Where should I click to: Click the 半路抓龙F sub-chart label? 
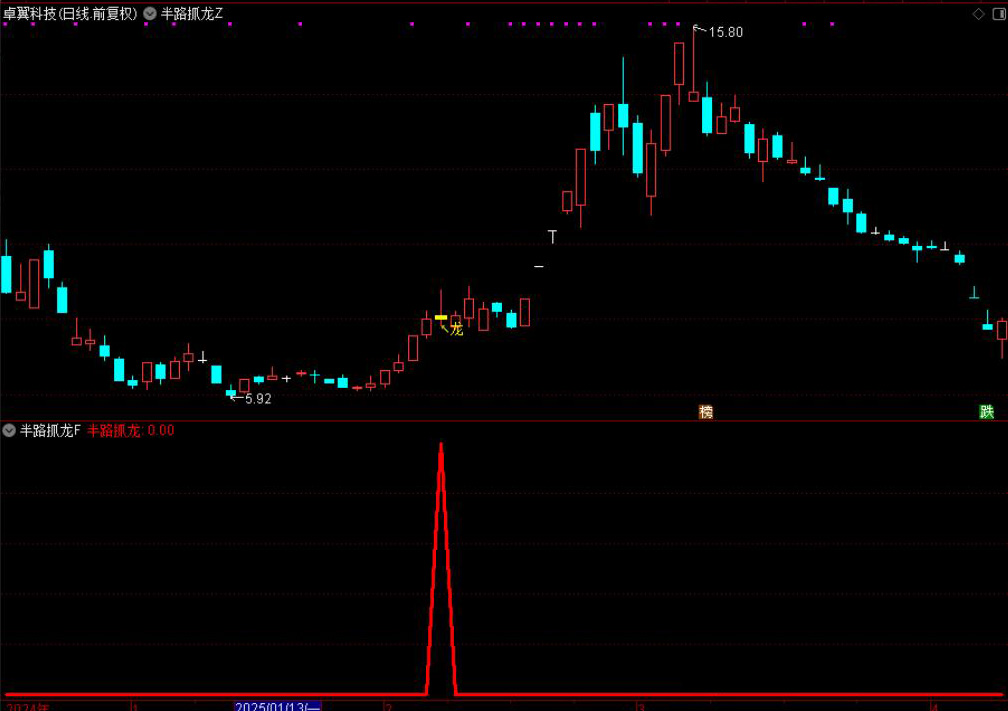pos(50,431)
